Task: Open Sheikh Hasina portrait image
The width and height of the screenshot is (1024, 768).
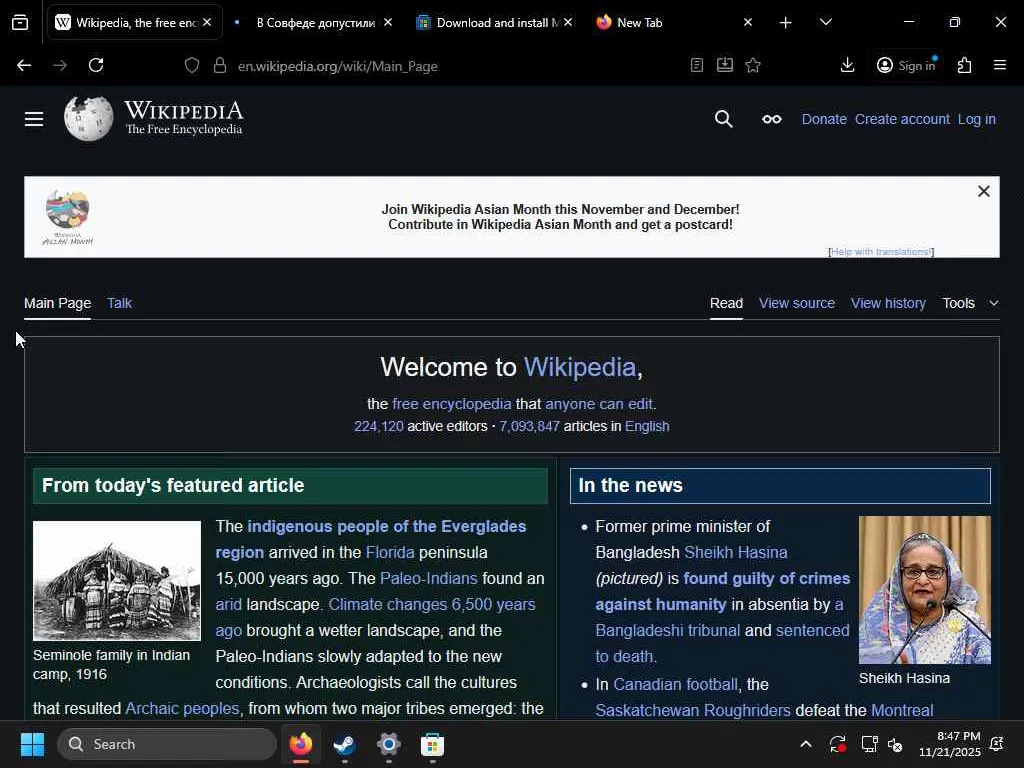Action: click(x=924, y=590)
